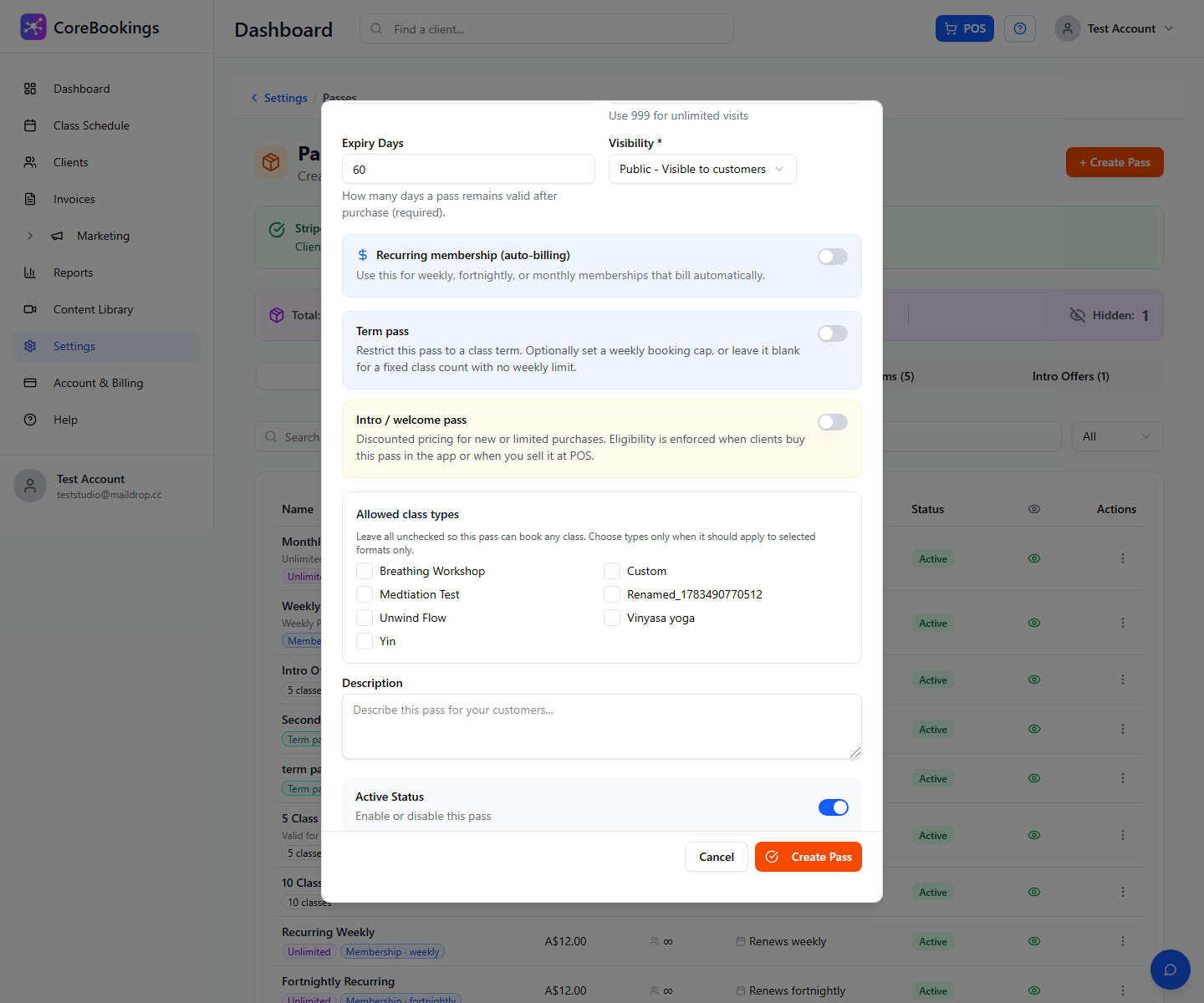Viewport: 1204px width, 1003px height.
Task: Click the search magnifier icon in top bar
Action: tap(376, 28)
